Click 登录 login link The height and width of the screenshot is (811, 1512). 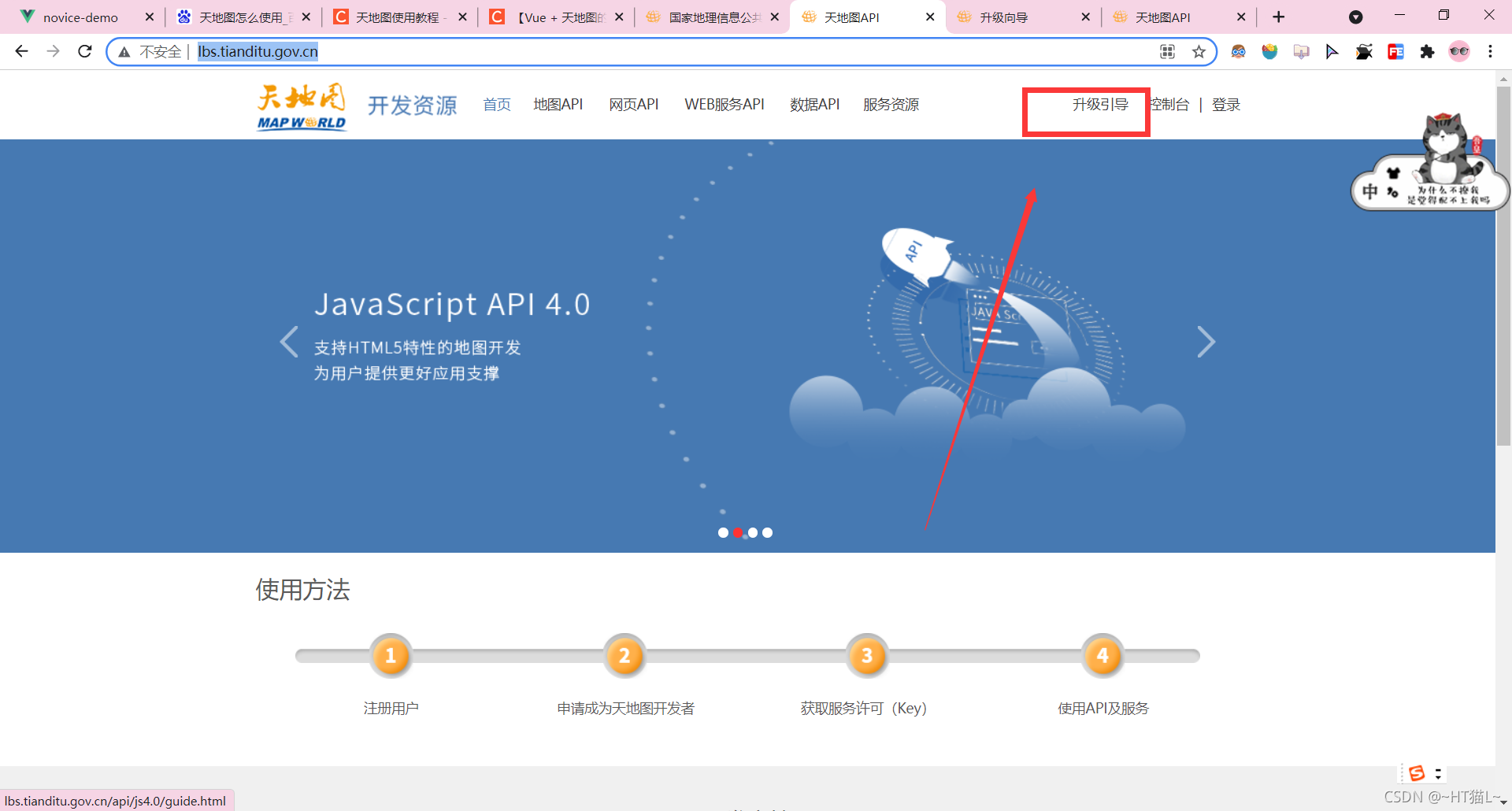[1226, 105]
